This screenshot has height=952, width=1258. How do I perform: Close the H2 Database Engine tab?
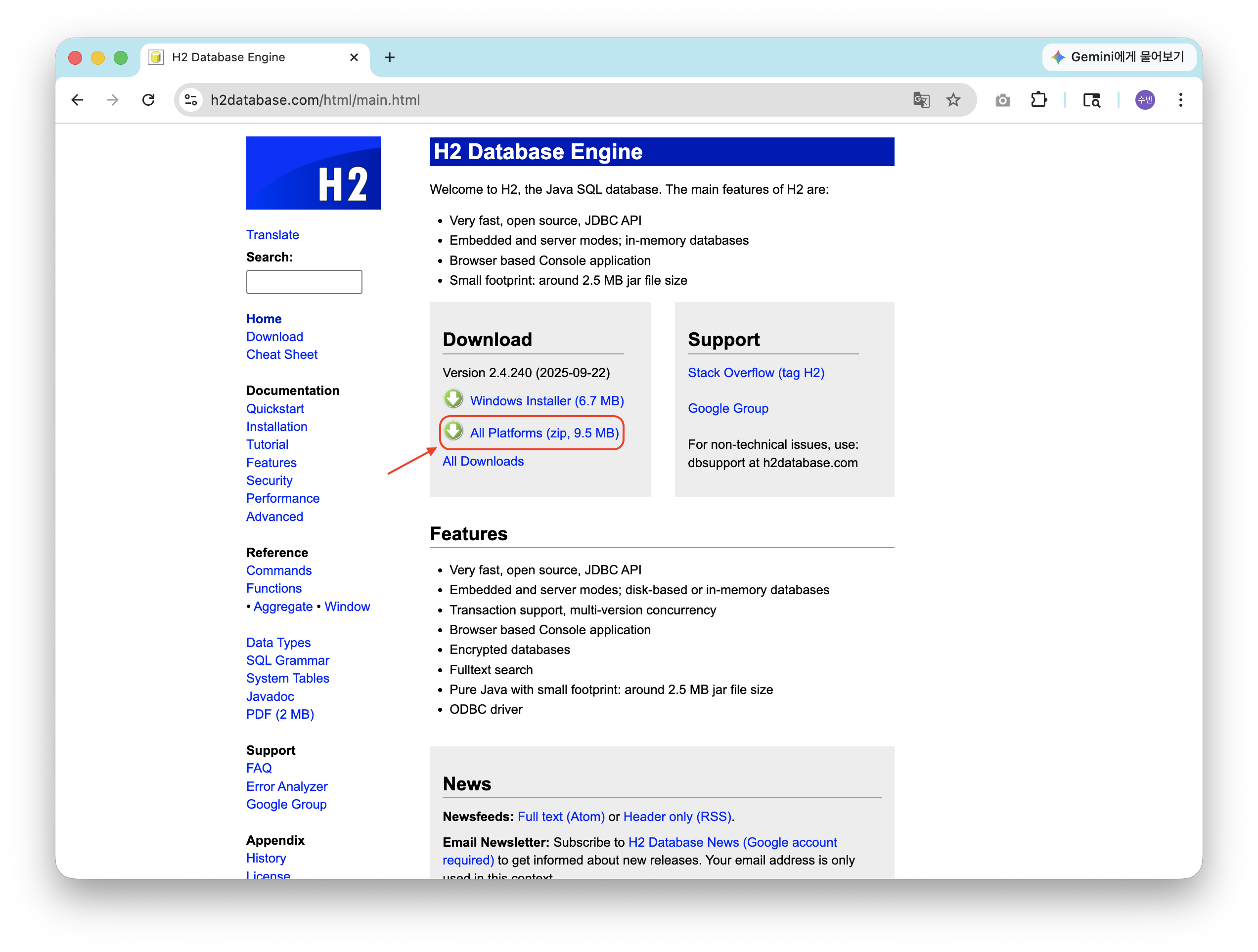pos(354,57)
